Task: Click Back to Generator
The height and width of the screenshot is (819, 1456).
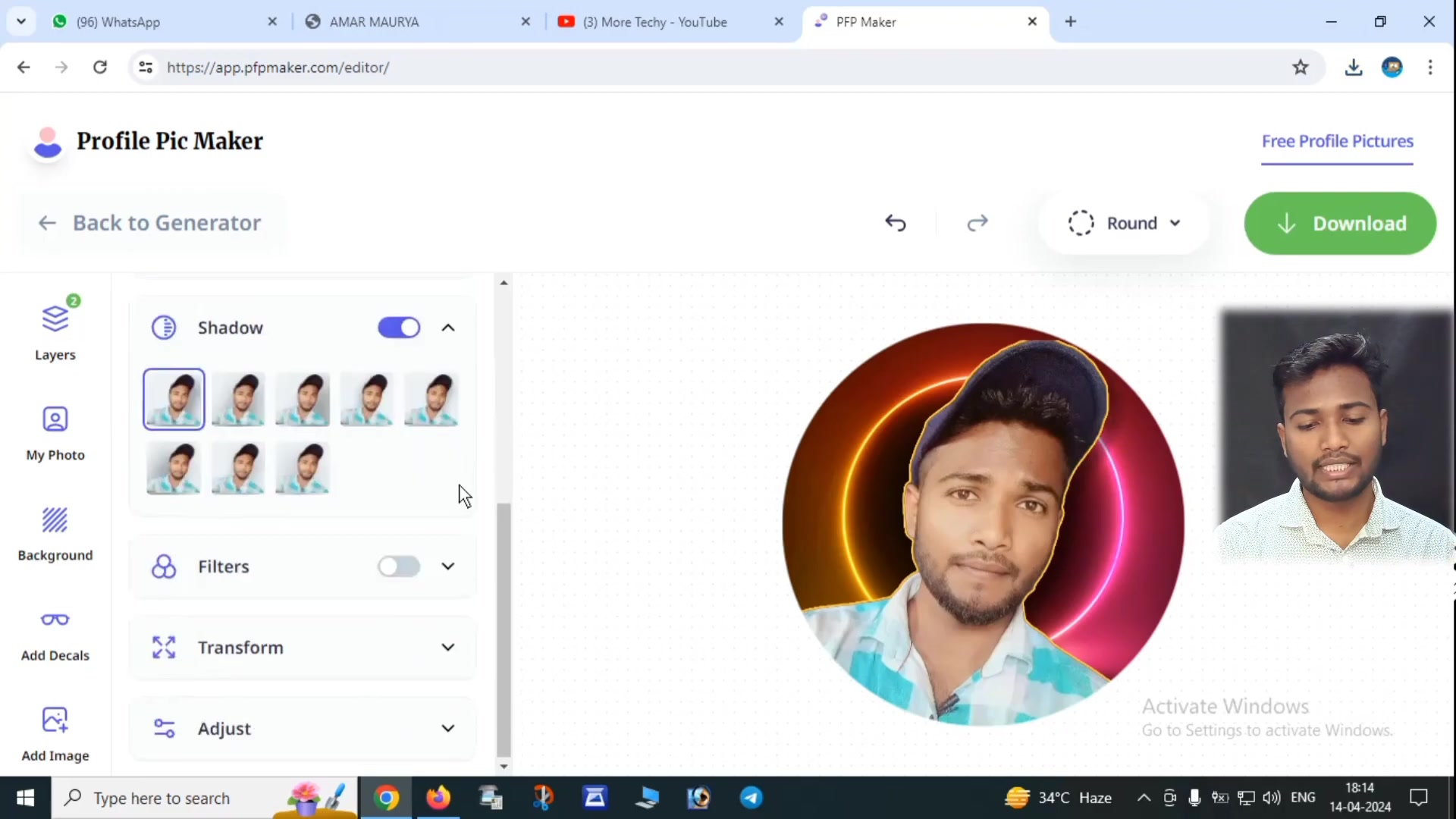Action: [x=150, y=223]
